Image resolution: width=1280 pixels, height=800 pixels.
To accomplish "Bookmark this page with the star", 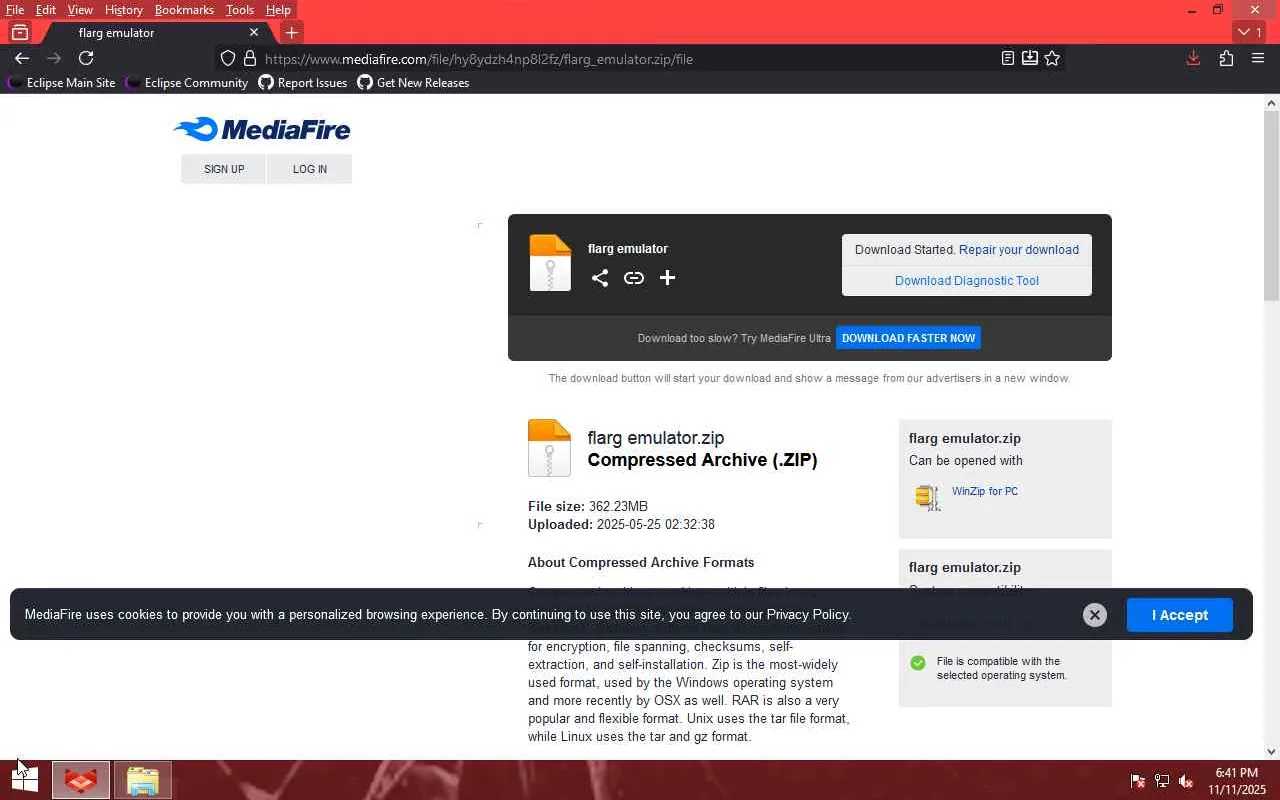I will tap(1052, 59).
